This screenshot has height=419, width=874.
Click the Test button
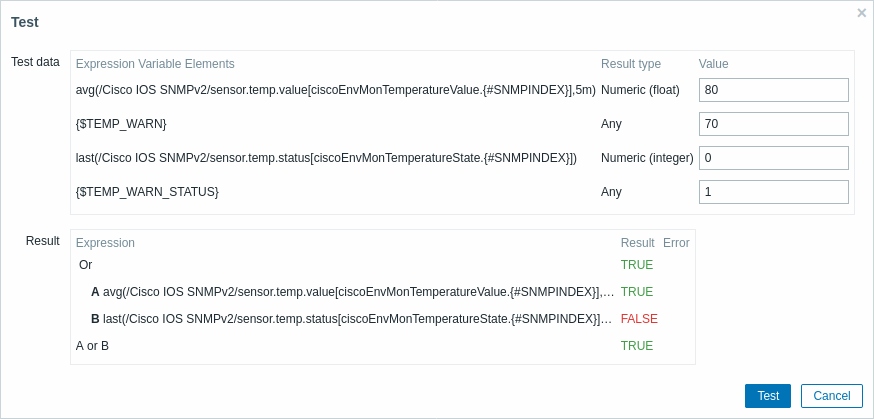pyautogui.click(x=767, y=396)
